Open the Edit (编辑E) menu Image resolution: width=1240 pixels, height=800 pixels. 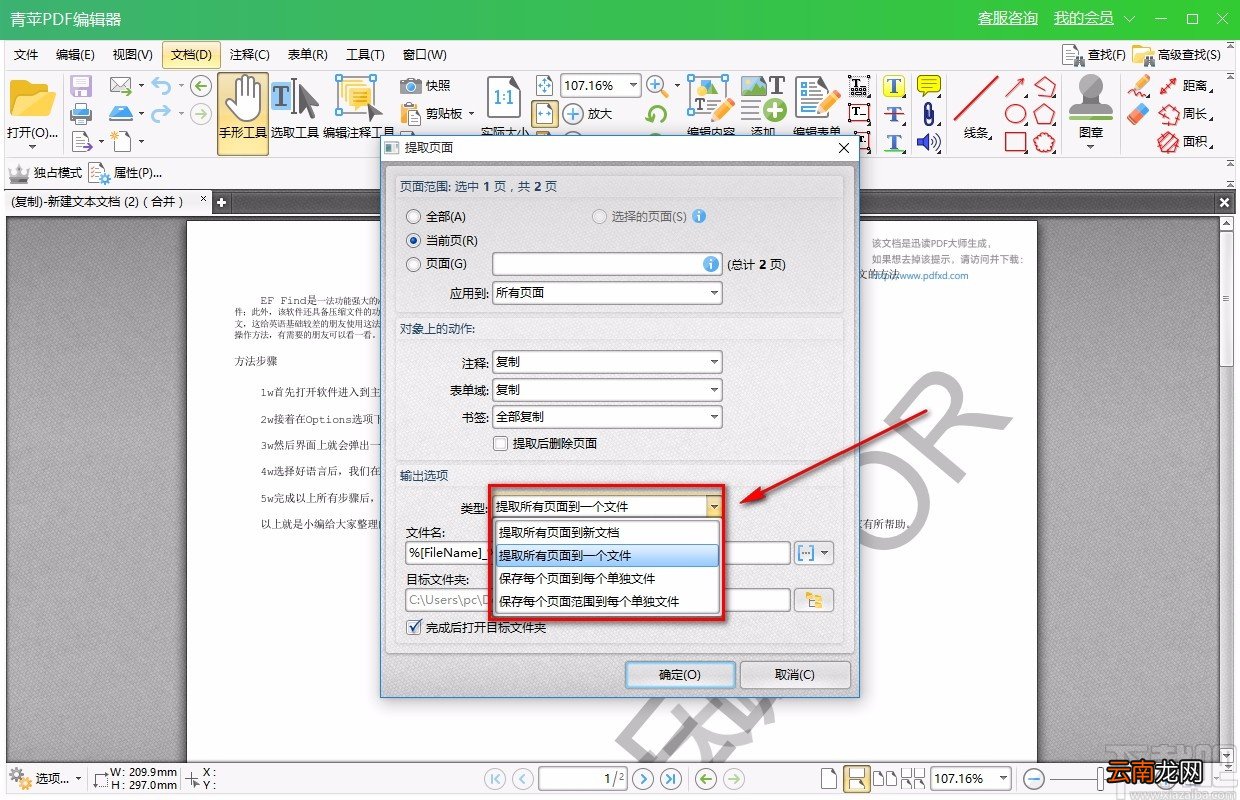(x=75, y=55)
